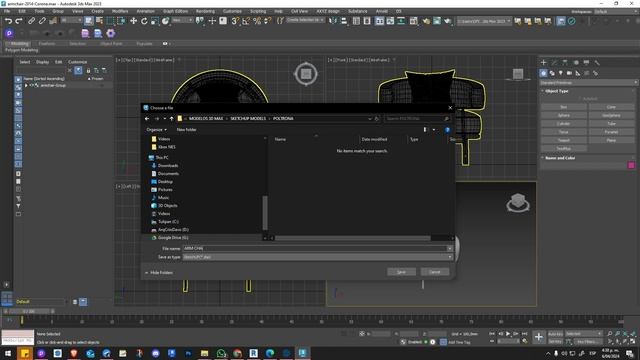Click New folder in file dialog
The width and height of the screenshot is (640, 360).
187,130
